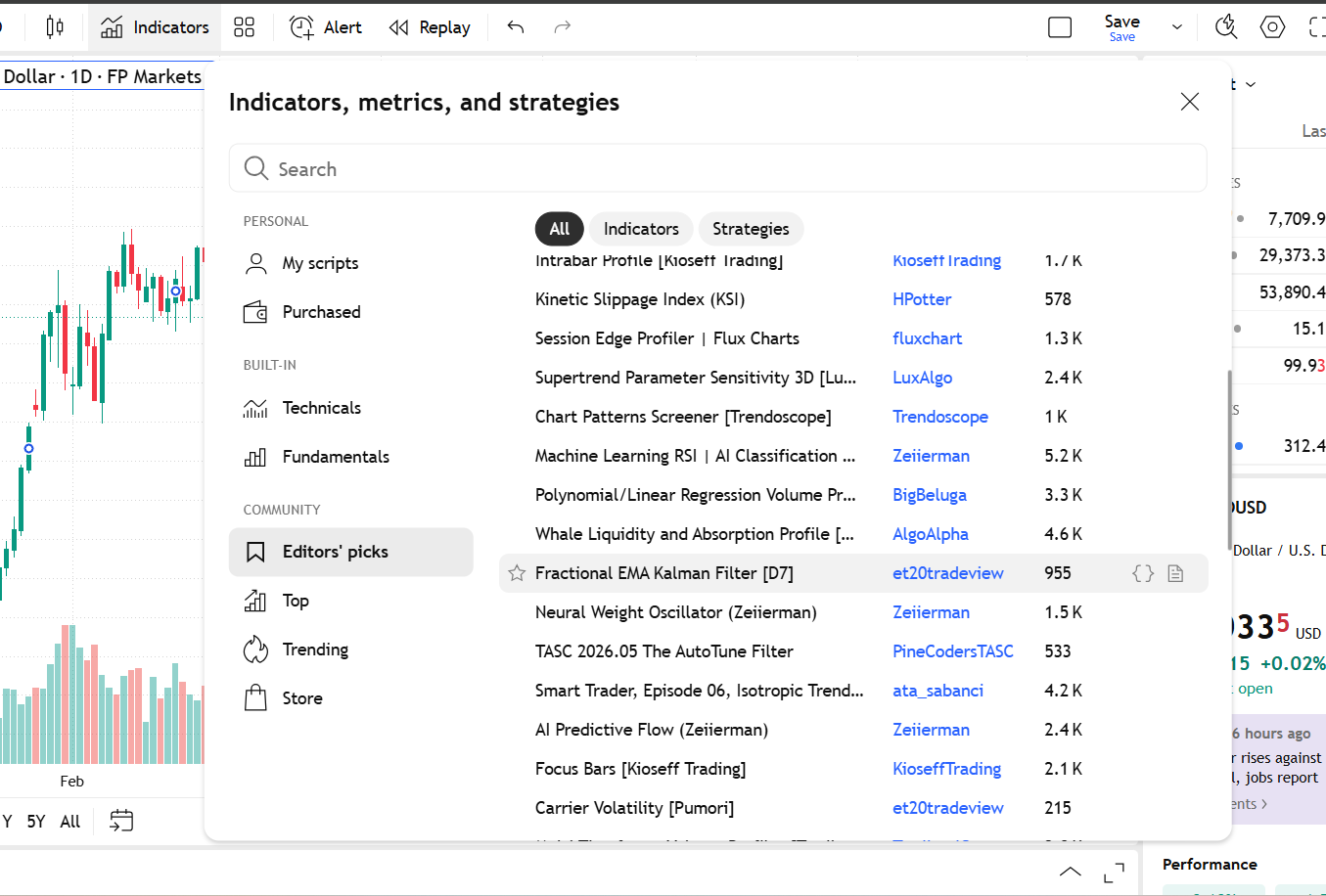
Task: Expand the Save layout dropdown arrow
Action: [1177, 27]
